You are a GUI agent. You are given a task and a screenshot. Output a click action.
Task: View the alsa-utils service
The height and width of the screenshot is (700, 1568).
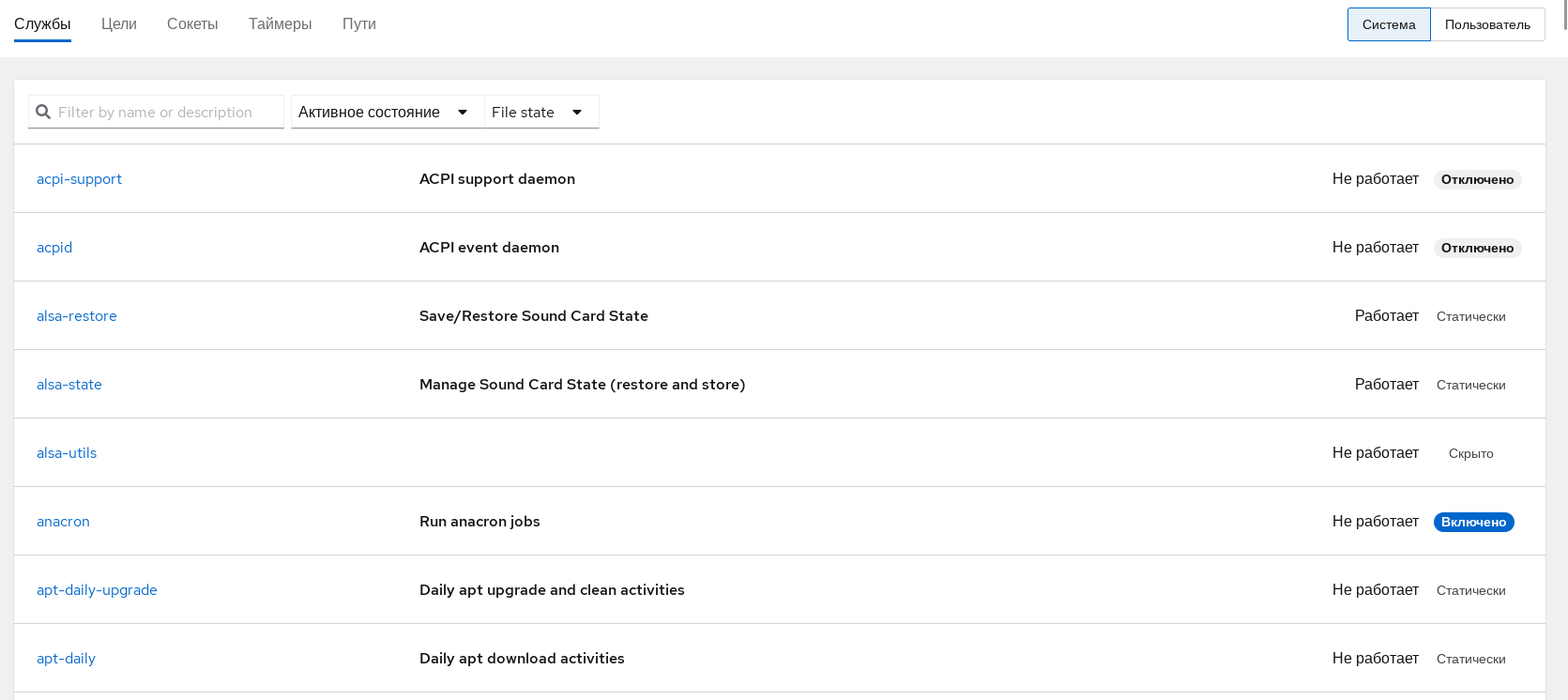[x=67, y=453]
